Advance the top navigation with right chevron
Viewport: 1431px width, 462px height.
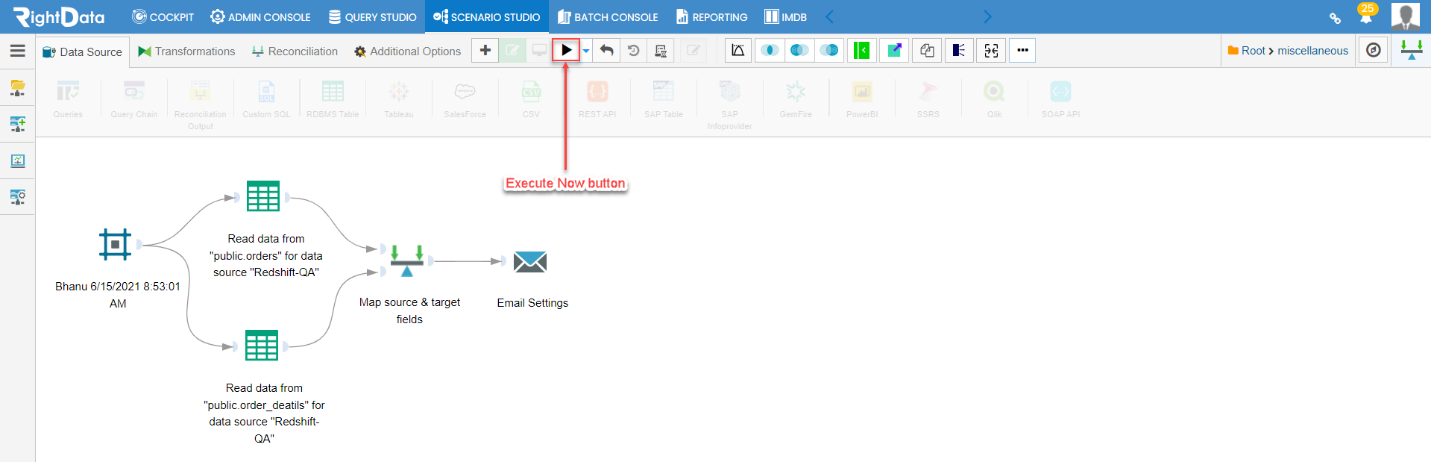coord(988,17)
